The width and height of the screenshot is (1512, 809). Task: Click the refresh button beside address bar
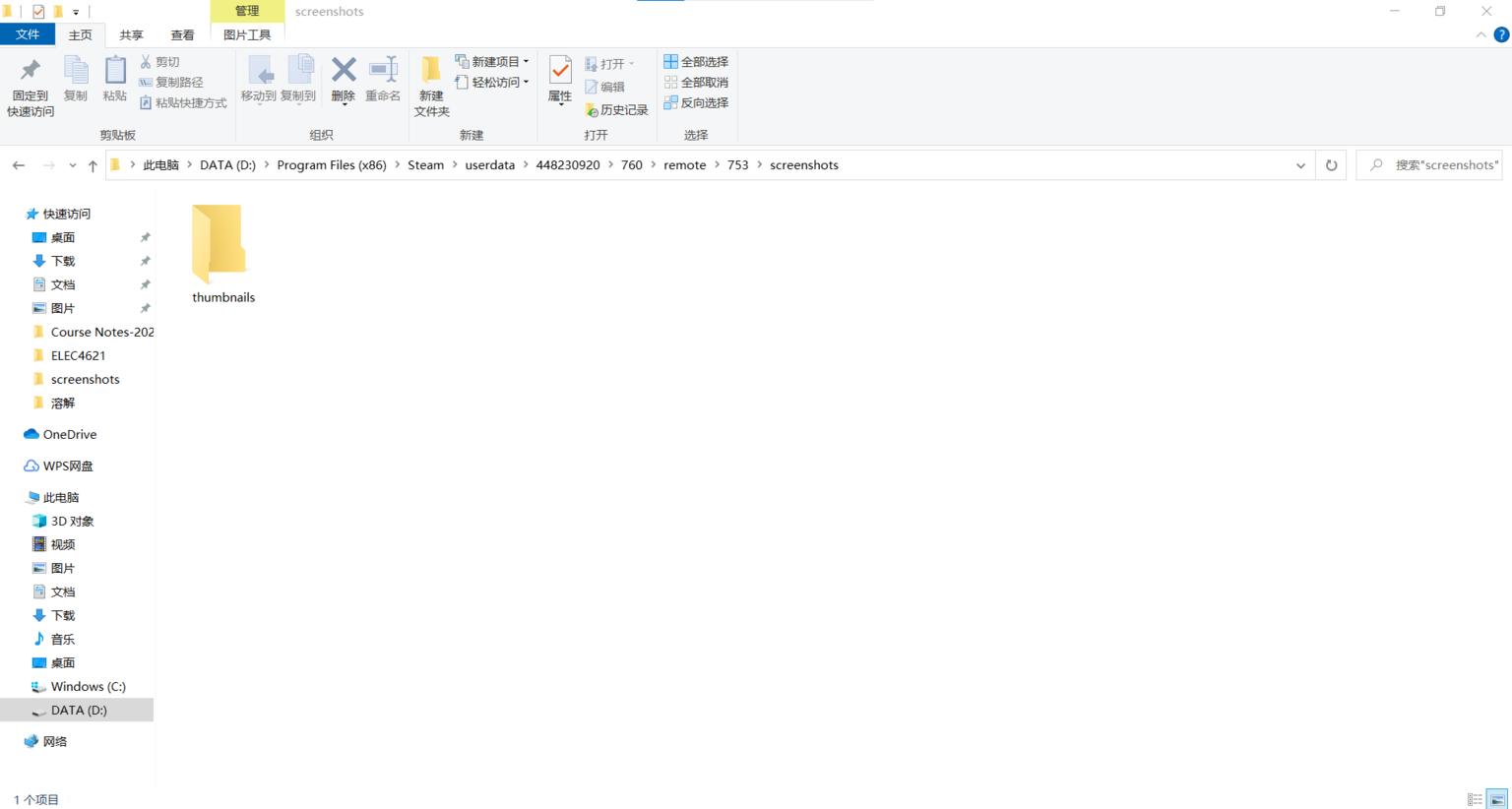coord(1331,165)
